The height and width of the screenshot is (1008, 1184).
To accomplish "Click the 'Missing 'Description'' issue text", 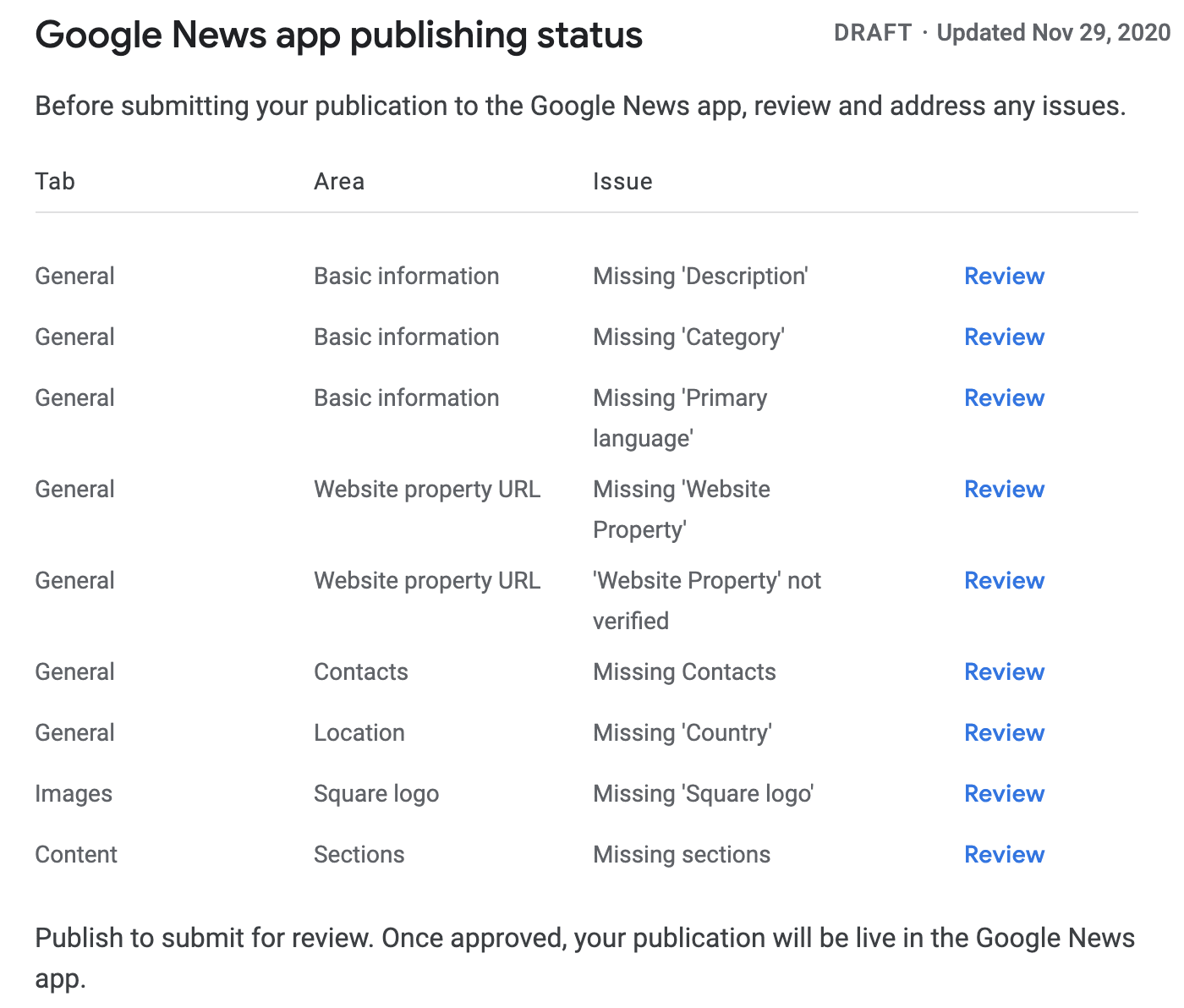I will coord(700,277).
